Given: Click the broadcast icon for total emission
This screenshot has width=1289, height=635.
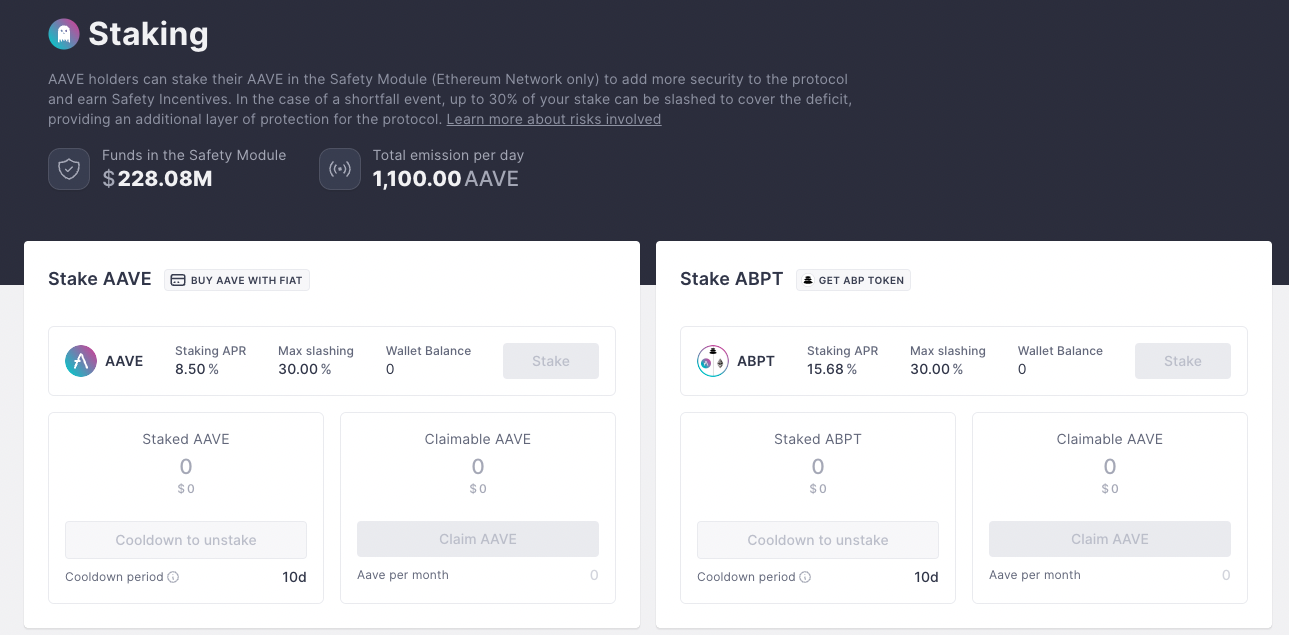Looking at the screenshot, I should (340, 169).
